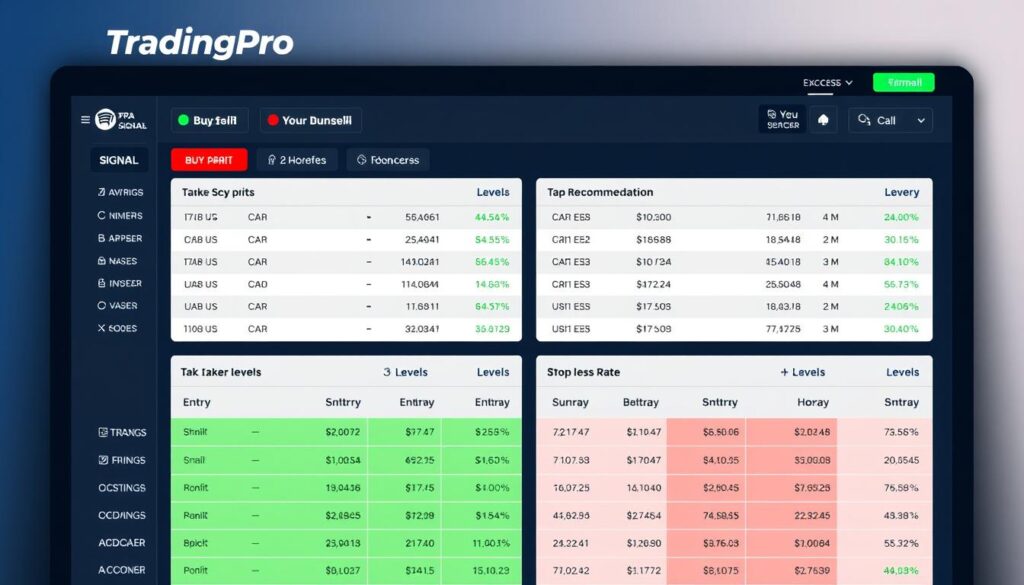Switch to the Foncerss tab
This screenshot has width=1024, height=585.
pyautogui.click(x=387, y=160)
